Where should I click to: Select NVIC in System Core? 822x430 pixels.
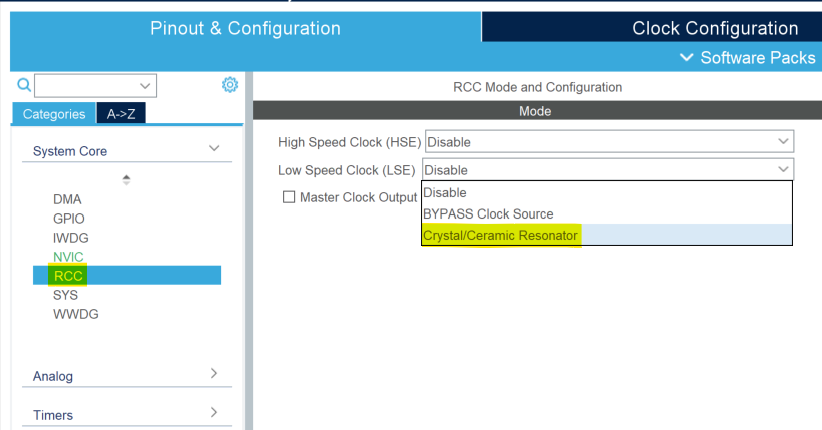68,257
